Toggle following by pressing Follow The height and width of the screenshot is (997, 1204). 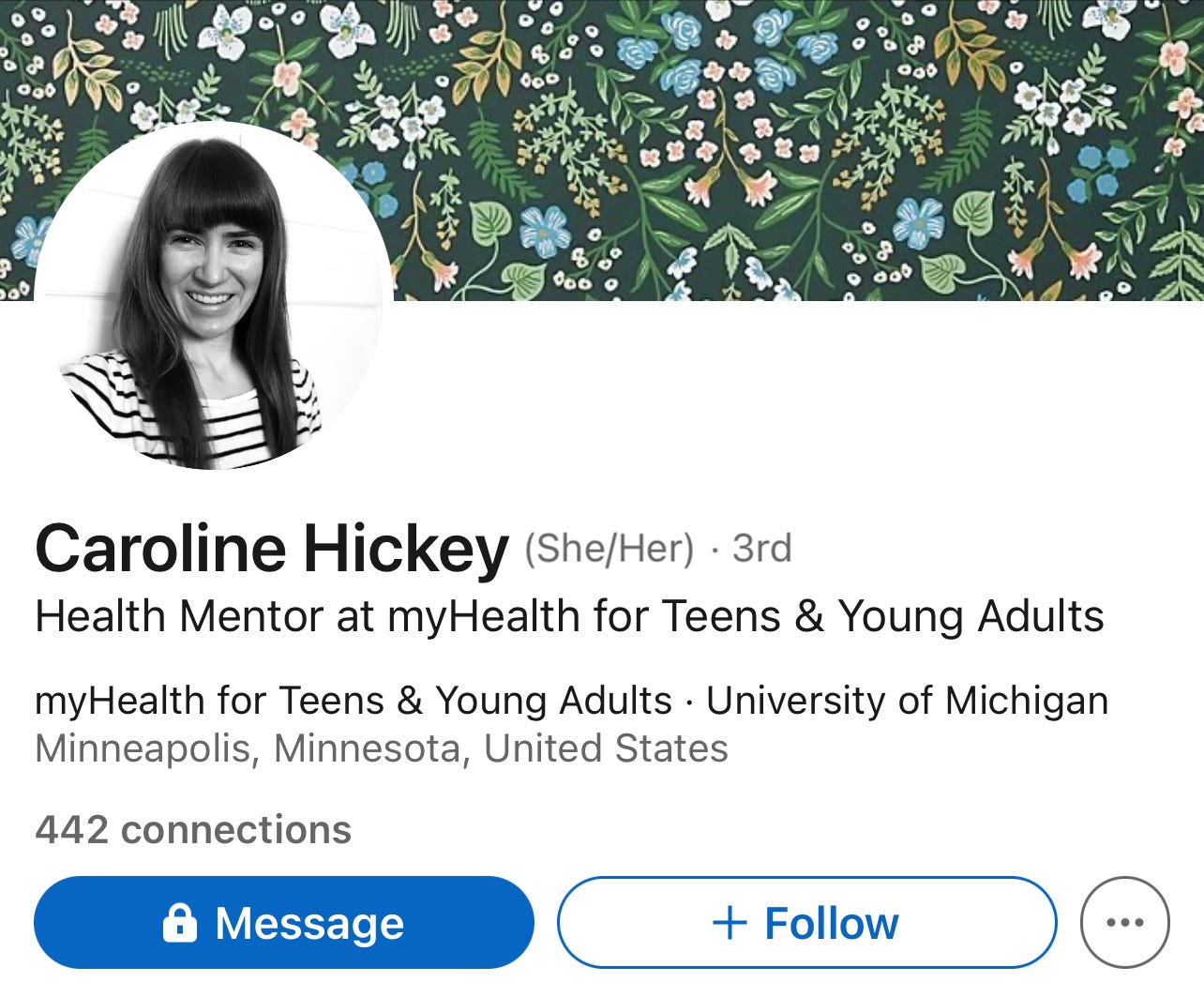pyautogui.click(x=807, y=922)
